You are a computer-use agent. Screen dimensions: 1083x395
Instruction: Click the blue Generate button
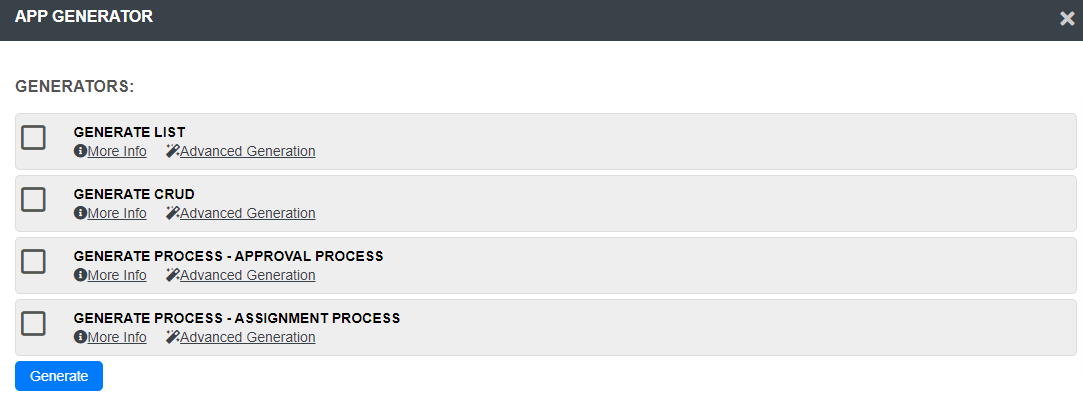click(x=59, y=376)
